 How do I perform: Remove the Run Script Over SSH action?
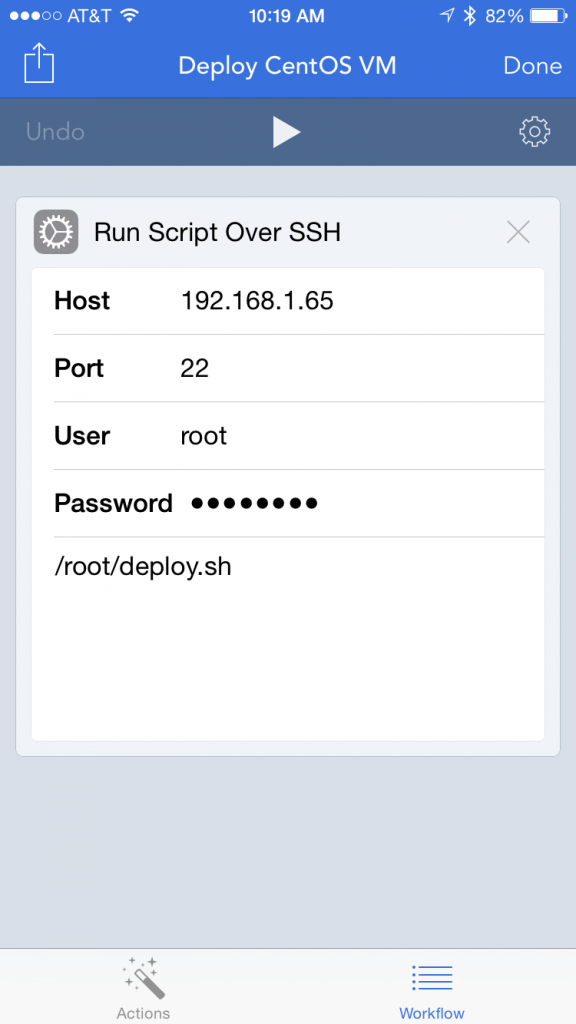pos(518,232)
